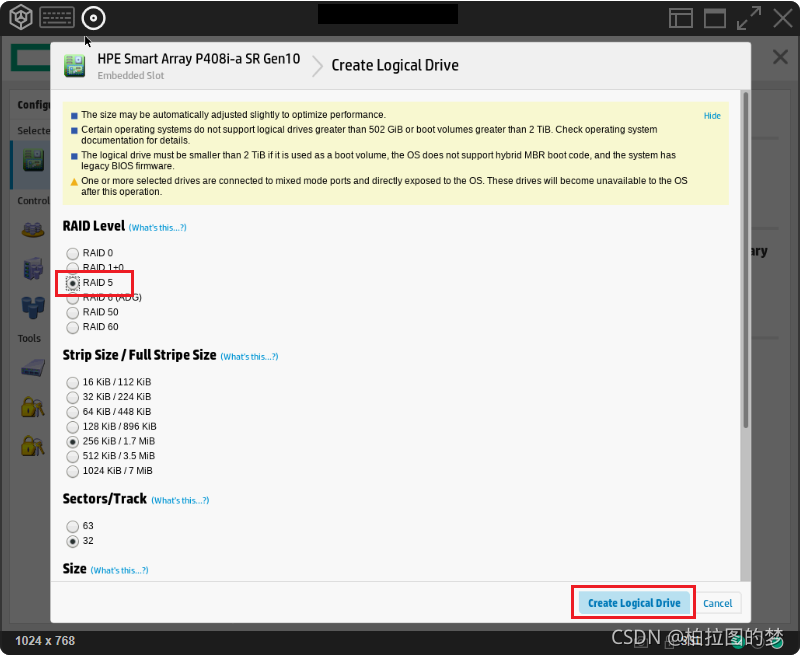This screenshot has height=656, width=800.
Task: Open the first padlock-and-keys icon under Tools
Action: (33, 407)
